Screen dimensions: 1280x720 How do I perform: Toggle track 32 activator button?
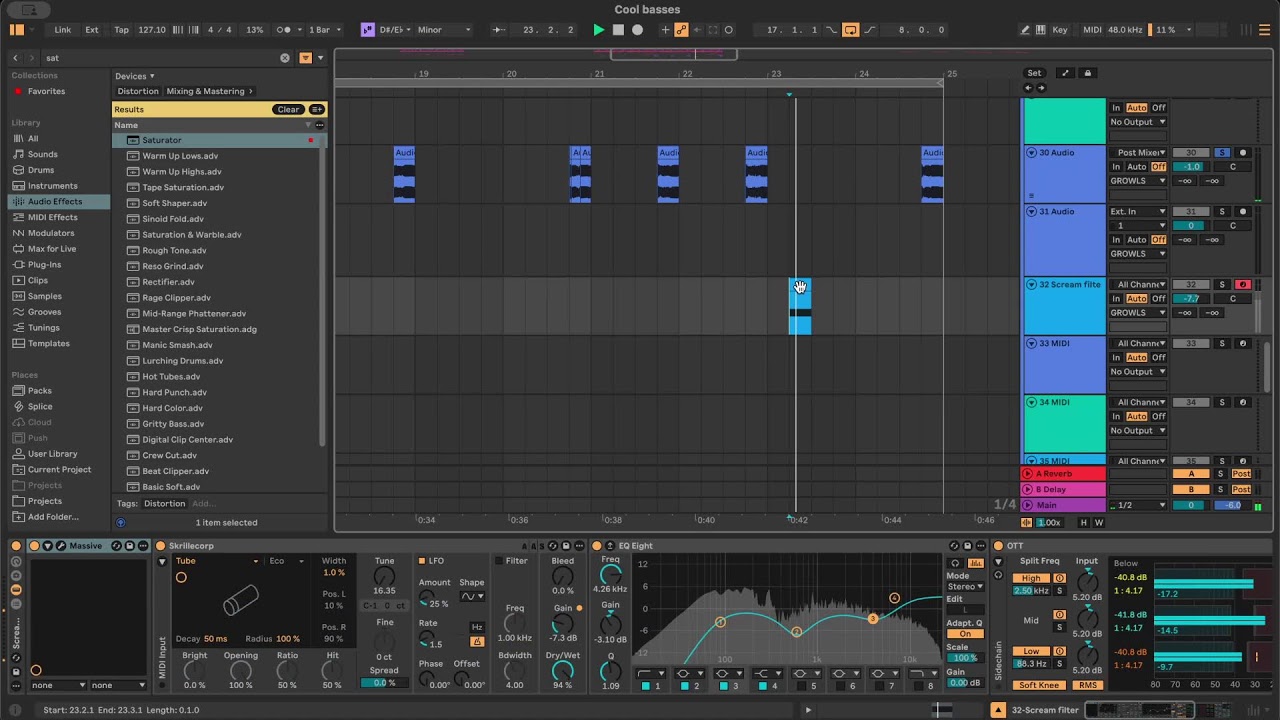coord(1190,285)
